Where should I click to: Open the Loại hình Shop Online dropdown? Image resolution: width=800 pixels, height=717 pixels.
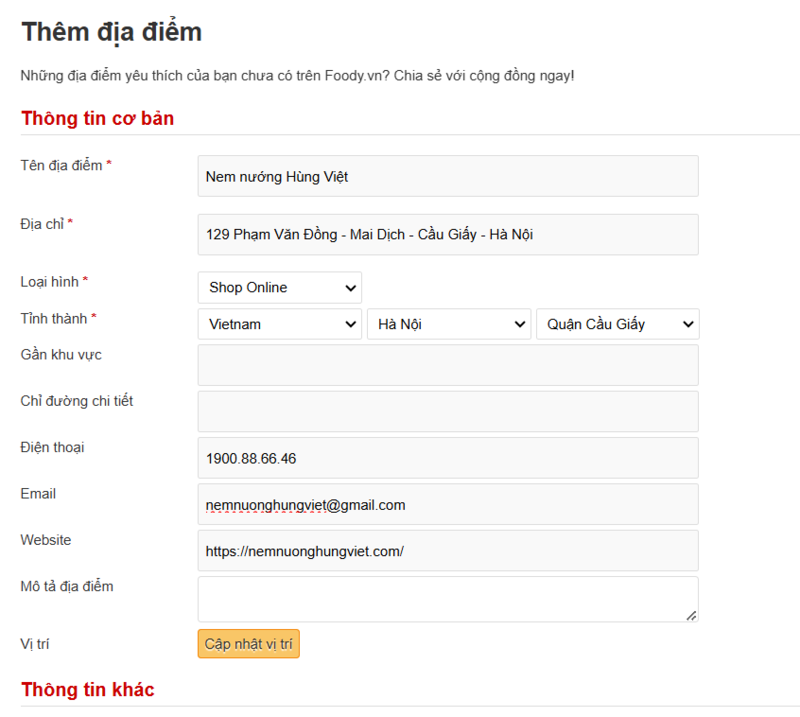click(x=279, y=288)
